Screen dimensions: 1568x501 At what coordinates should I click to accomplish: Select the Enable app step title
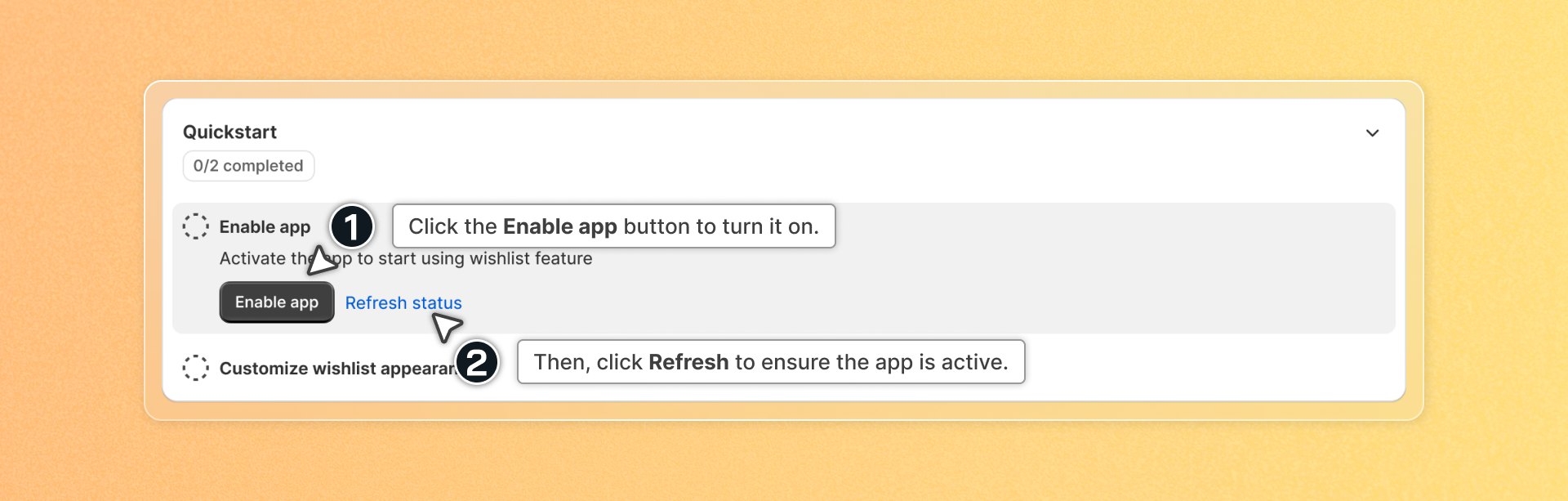tap(265, 227)
